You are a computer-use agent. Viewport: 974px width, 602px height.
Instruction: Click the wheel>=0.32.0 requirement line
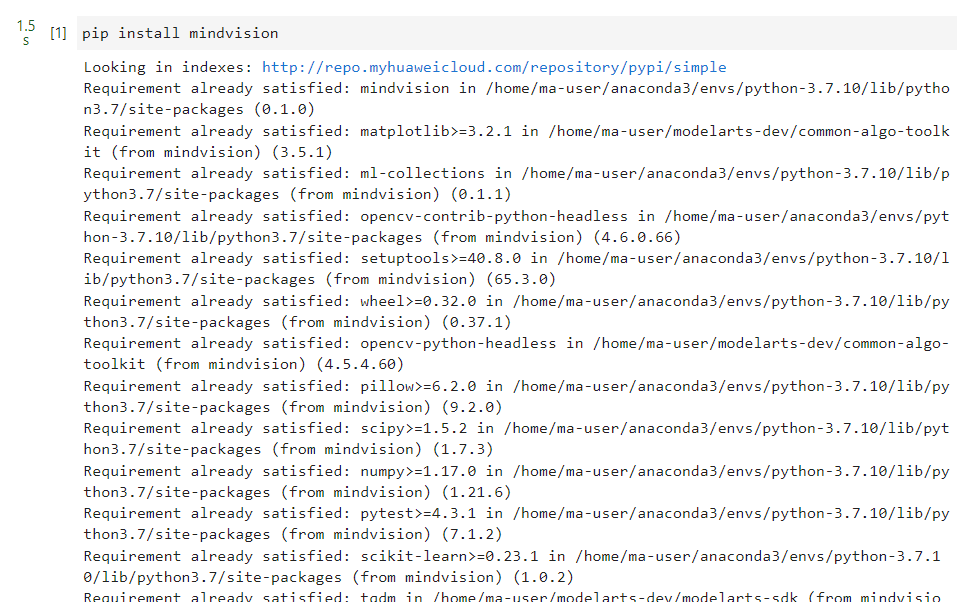click(x=517, y=312)
